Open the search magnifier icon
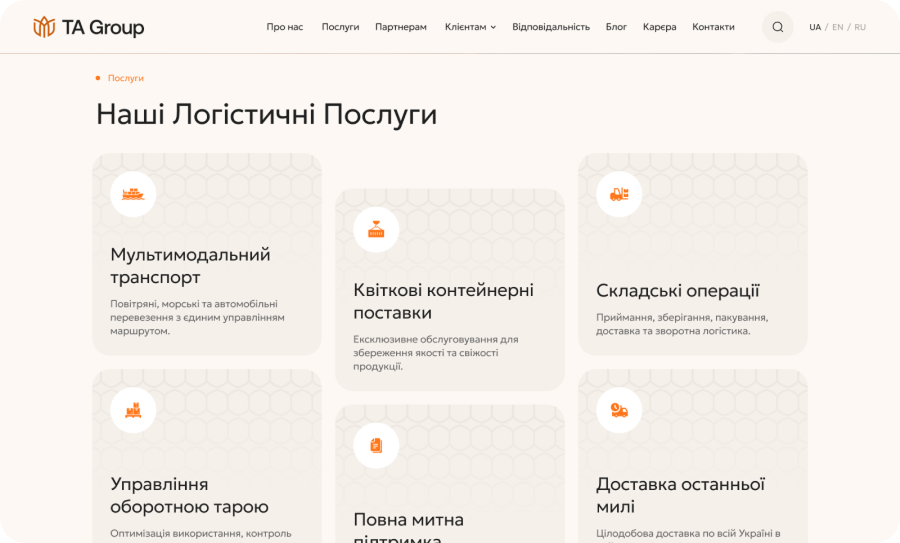This screenshot has width=900, height=543. coord(778,27)
